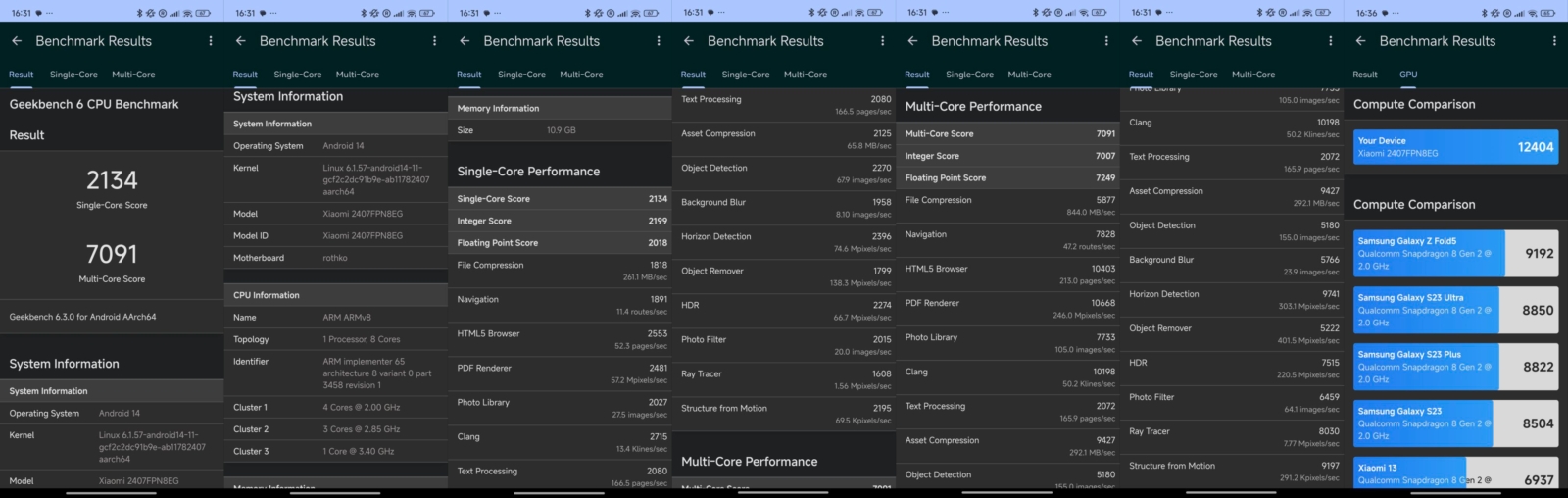Tap back arrow on the Memory Information screen
1568x498 pixels.
coord(465,41)
